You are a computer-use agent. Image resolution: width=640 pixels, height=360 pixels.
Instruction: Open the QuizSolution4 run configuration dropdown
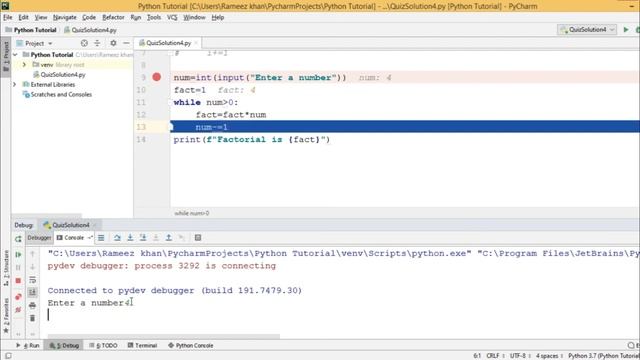coord(587,29)
